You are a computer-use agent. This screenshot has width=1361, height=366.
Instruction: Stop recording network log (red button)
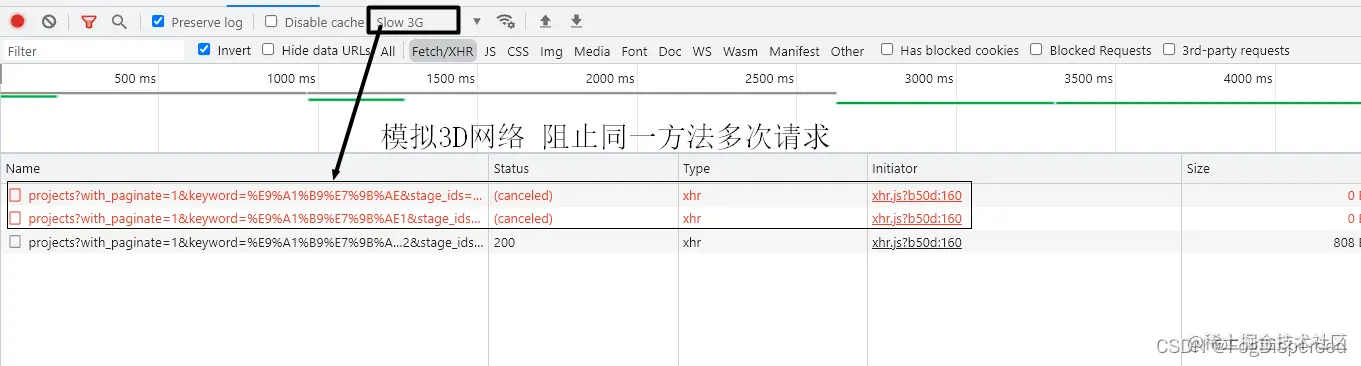point(17,21)
